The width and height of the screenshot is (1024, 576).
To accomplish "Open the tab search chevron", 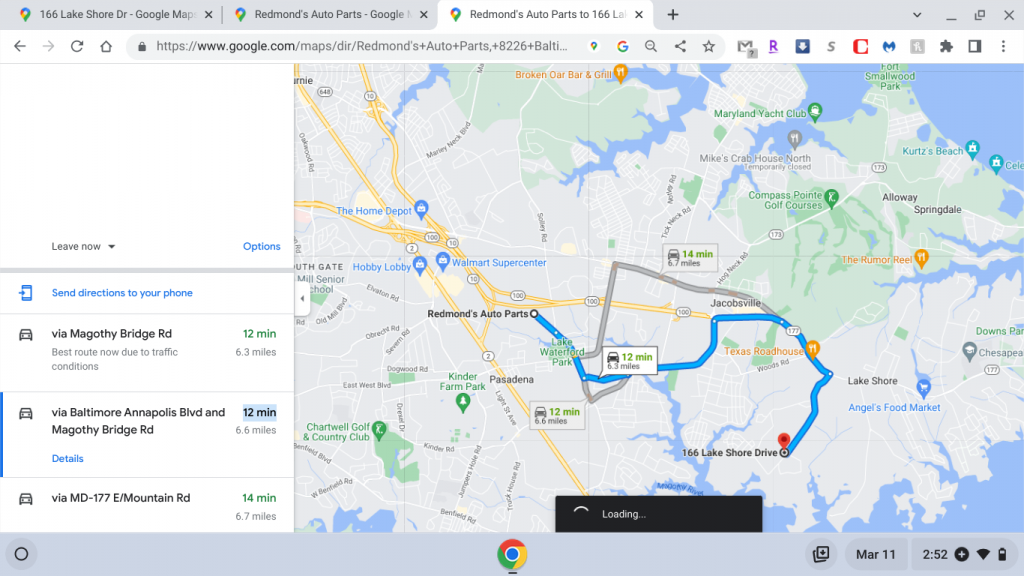I will (x=917, y=14).
